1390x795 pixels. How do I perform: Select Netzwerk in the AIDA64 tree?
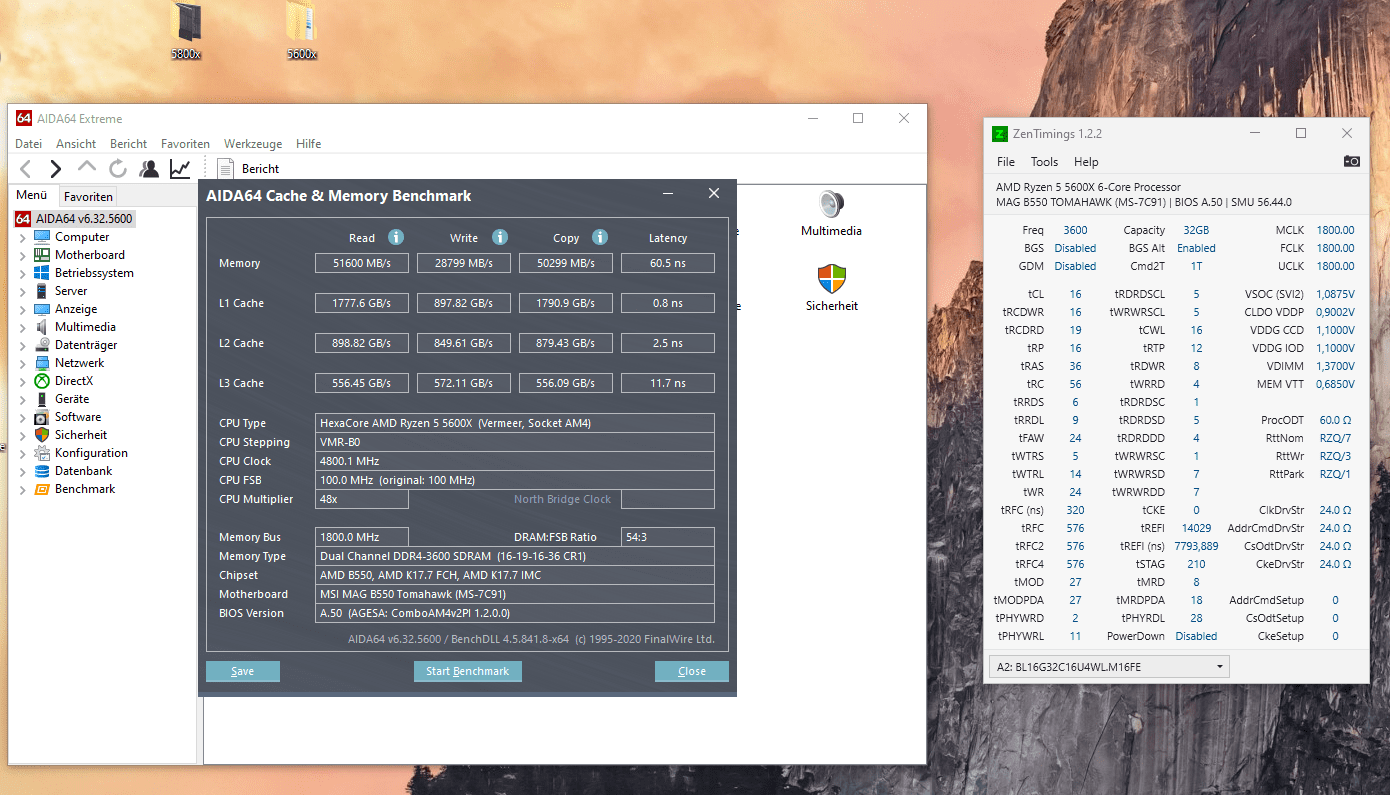(x=79, y=363)
